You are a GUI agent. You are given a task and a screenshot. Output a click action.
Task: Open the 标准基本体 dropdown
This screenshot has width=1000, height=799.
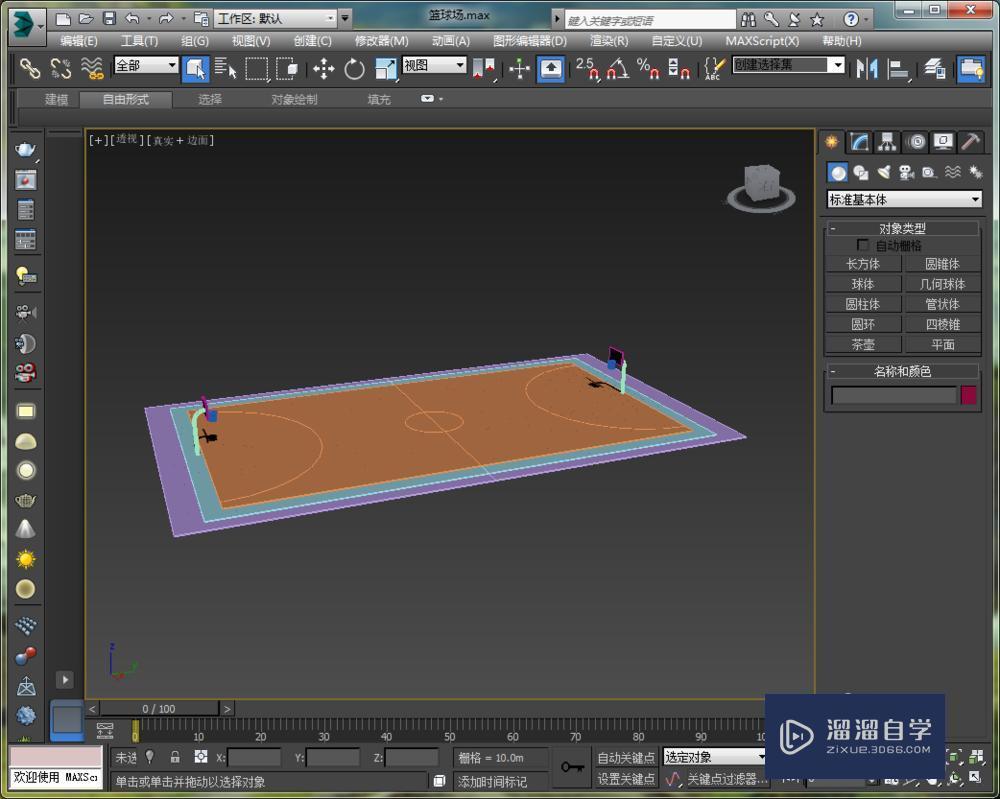(x=904, y=200)
